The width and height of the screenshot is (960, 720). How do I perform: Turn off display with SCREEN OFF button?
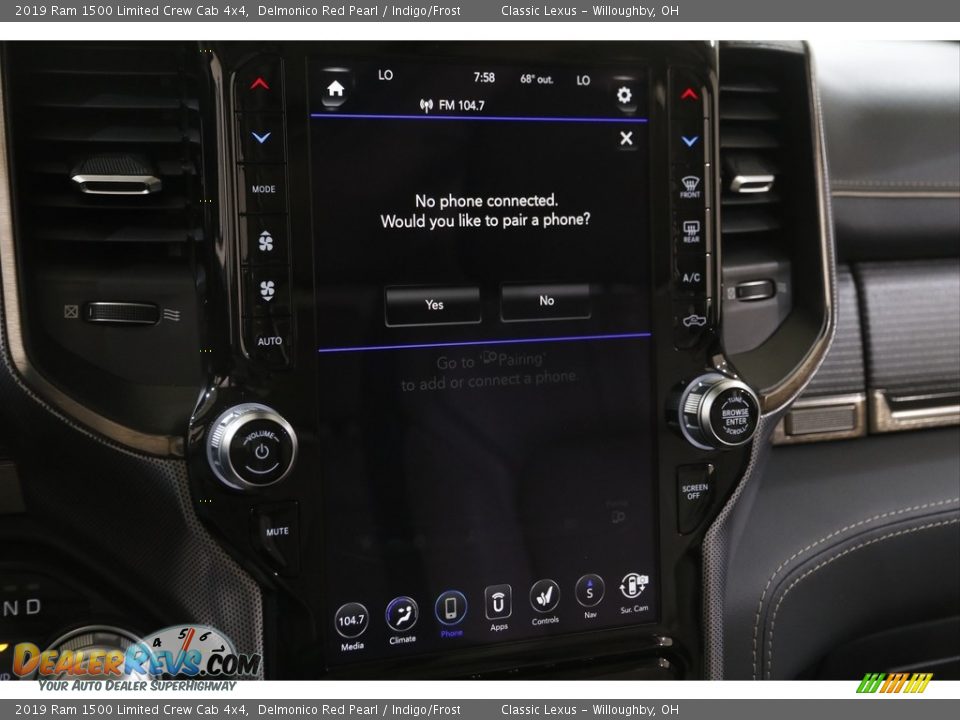point(695,491)
